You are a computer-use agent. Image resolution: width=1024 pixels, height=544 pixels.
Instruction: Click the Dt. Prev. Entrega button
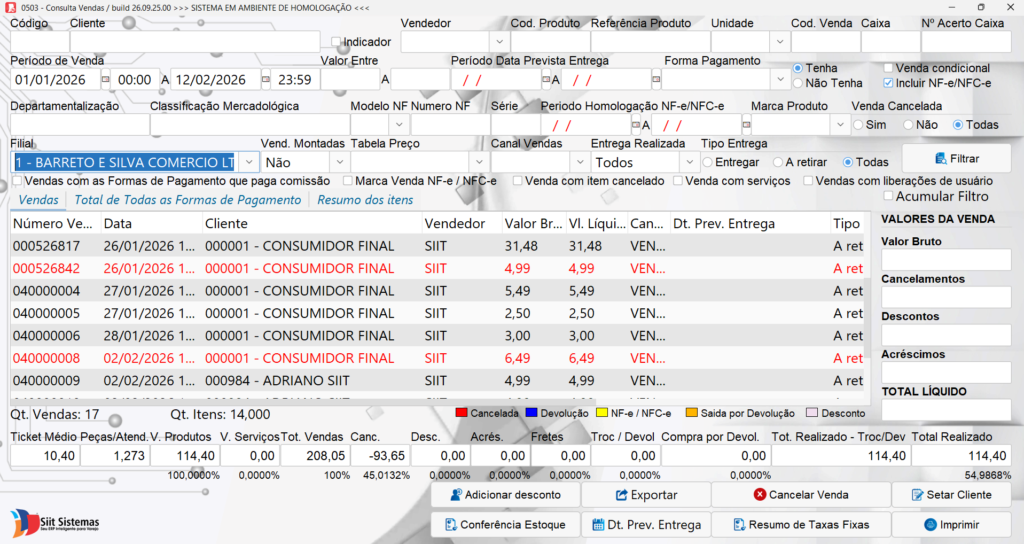(645, 525)
